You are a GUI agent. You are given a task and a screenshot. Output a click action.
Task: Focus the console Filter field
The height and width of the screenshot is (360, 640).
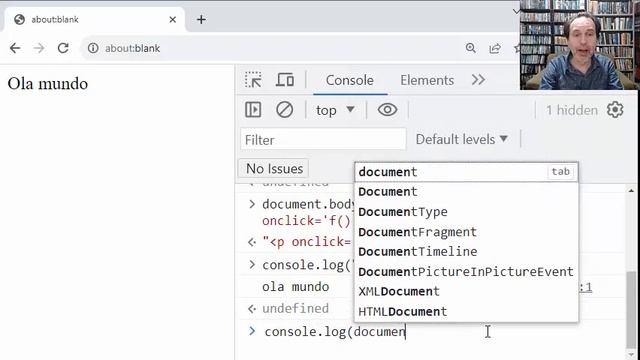[x=323, y=140]
